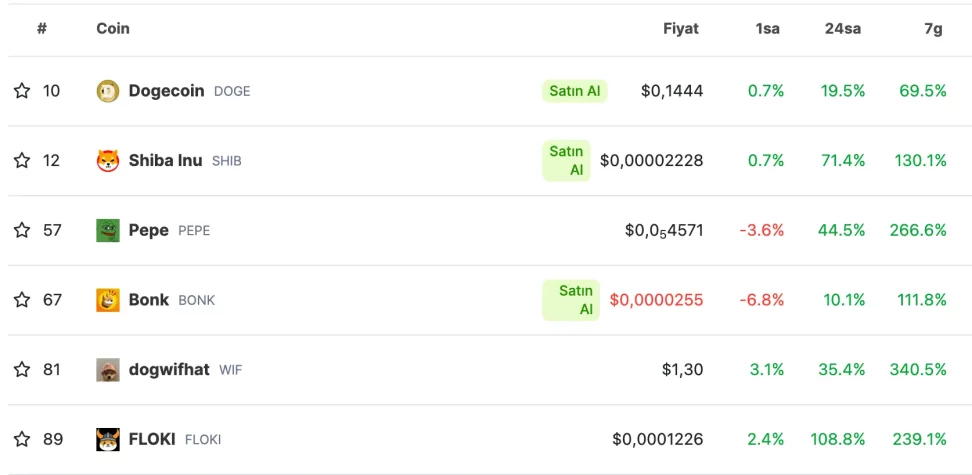Open the dogwifhat coin name link
The width and height of the screenshot is (972, 475).
pyautogui.click(x=169, y=370)
